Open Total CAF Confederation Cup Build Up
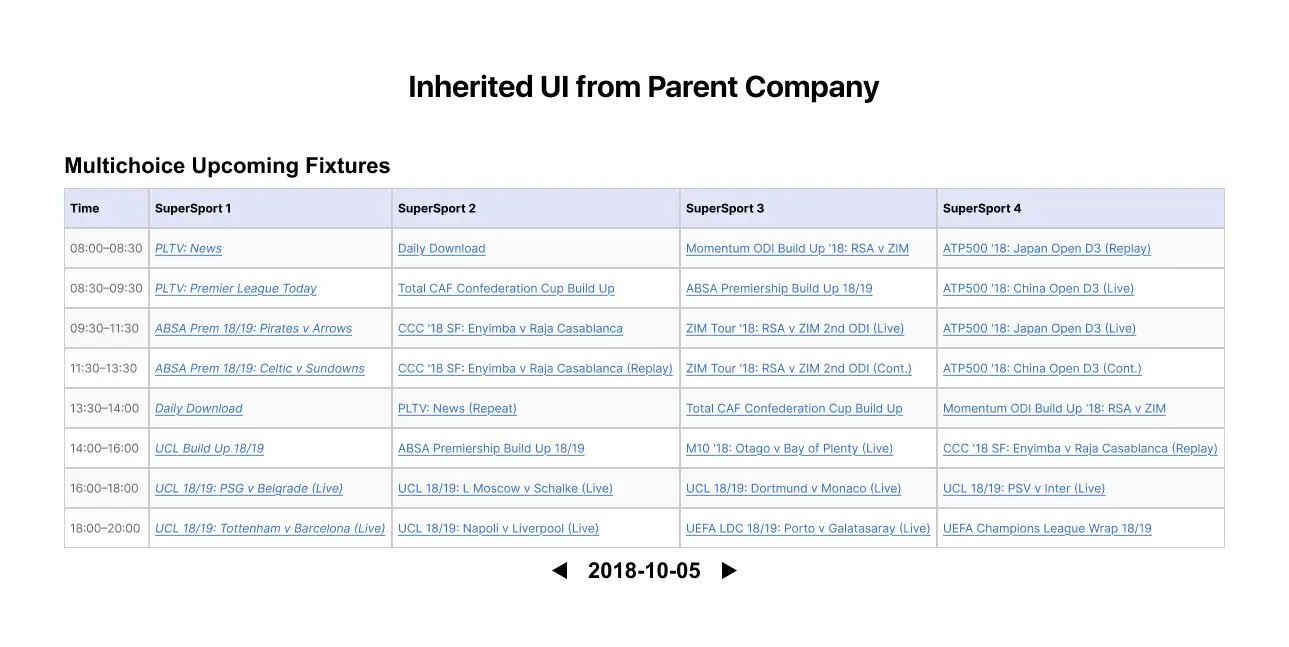Viewport: 1289px width, 647px height. tap(505, 288)
